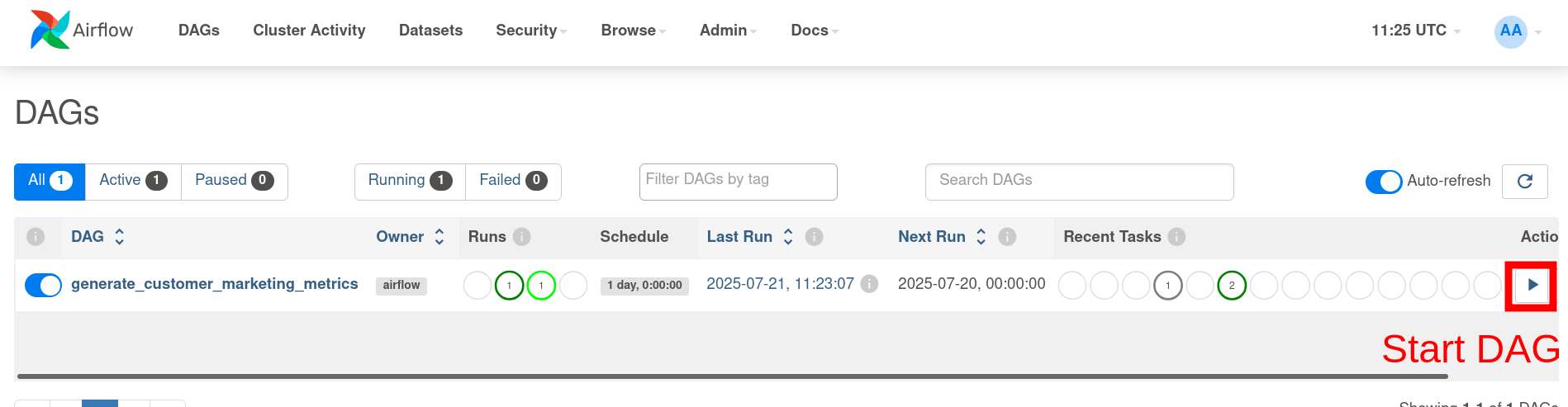Click the horizontal scrollbar under the table
This screenshot has height=407, width=1568.
pos(732,376)
